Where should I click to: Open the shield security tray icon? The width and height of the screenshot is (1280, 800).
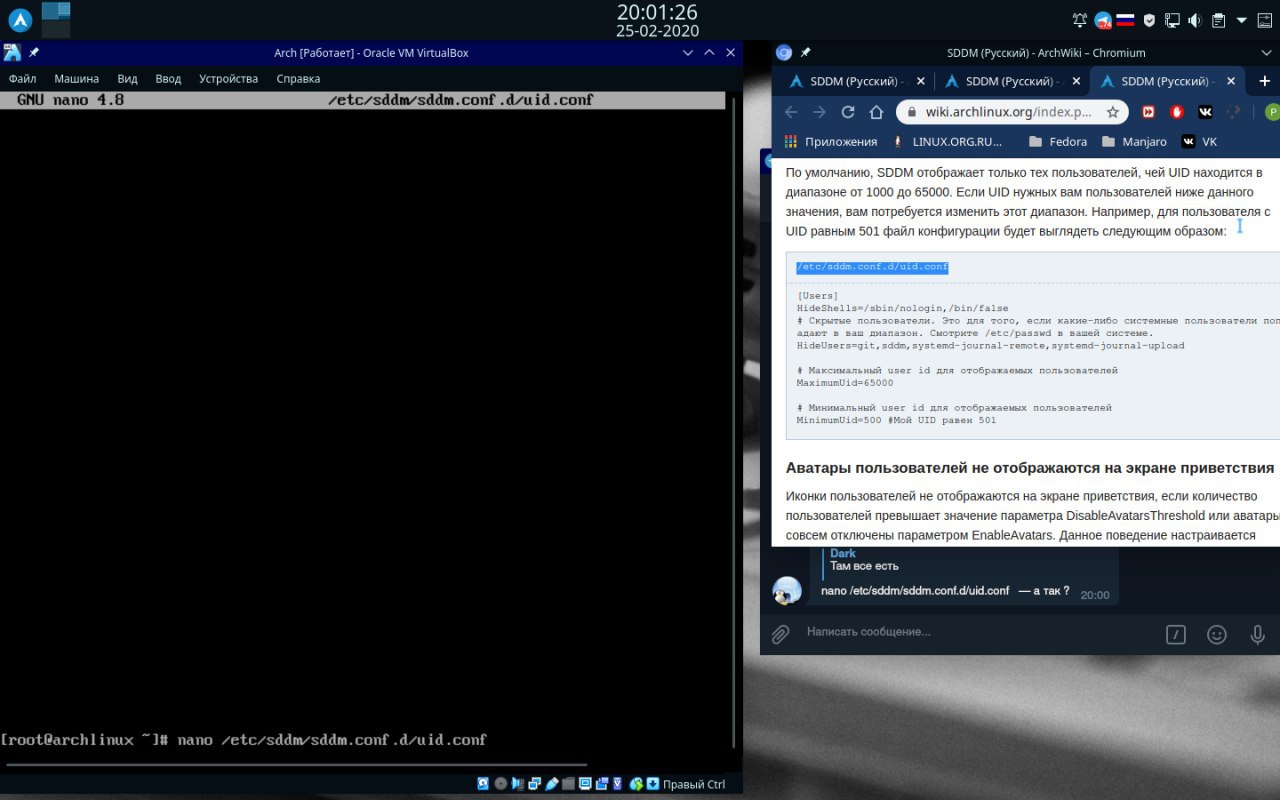(x=1150, y=20)
